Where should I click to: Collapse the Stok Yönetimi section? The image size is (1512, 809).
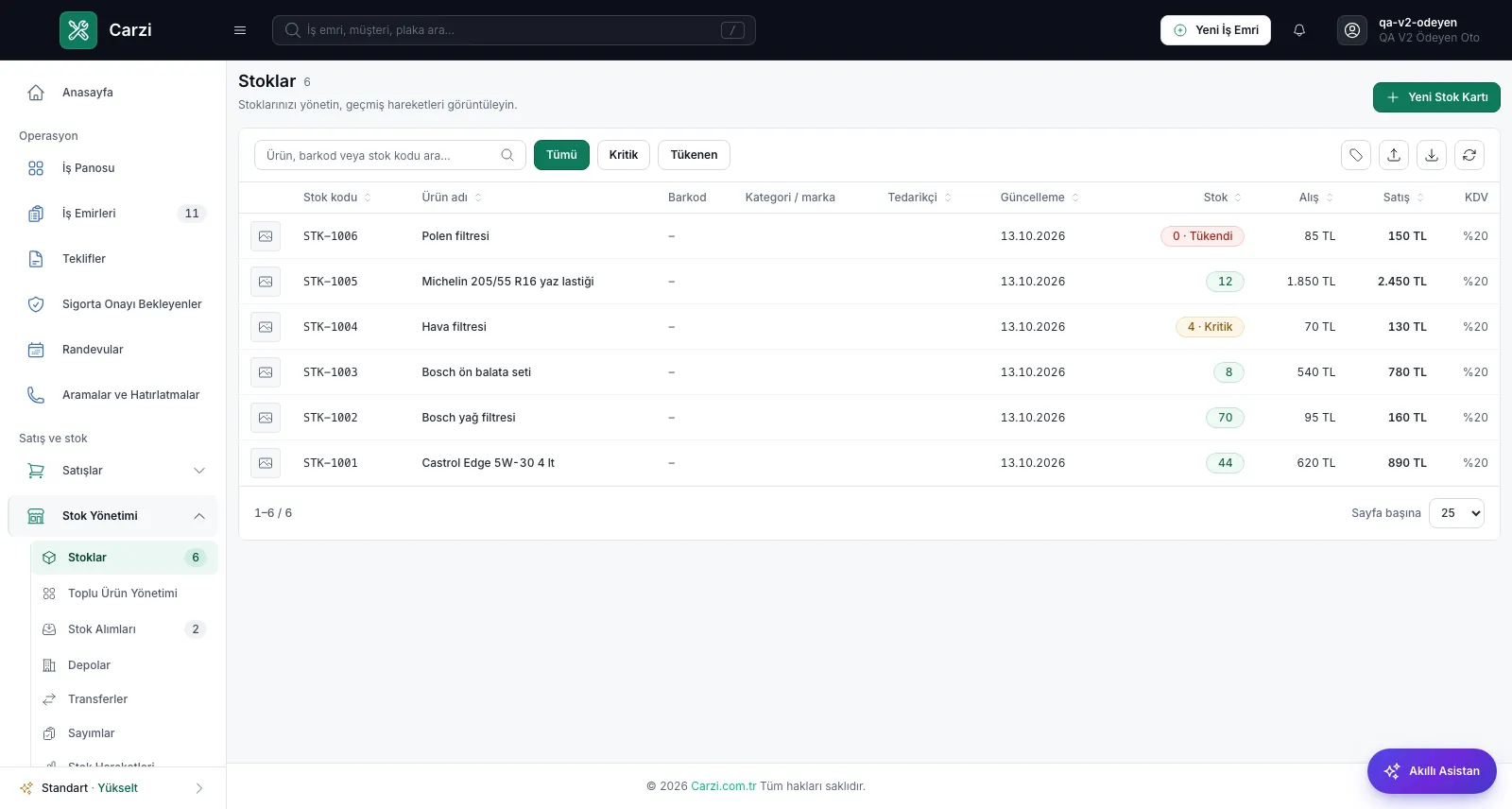(x=113, y=516)
